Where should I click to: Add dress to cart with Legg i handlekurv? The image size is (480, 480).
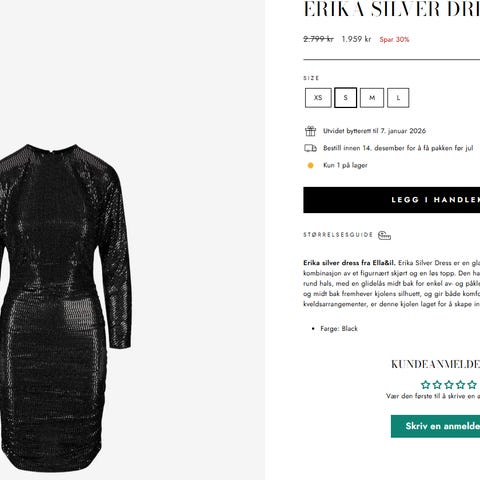pos(392,200)
